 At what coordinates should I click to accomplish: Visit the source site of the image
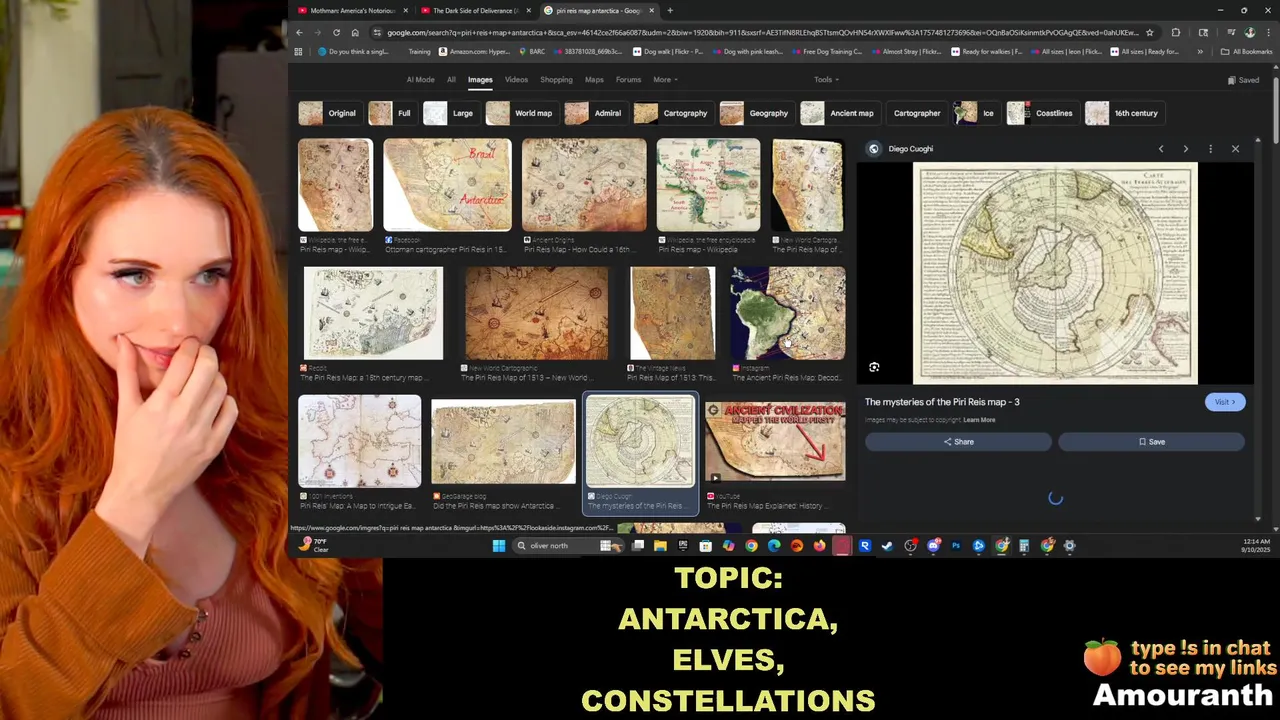[1225, 402]
